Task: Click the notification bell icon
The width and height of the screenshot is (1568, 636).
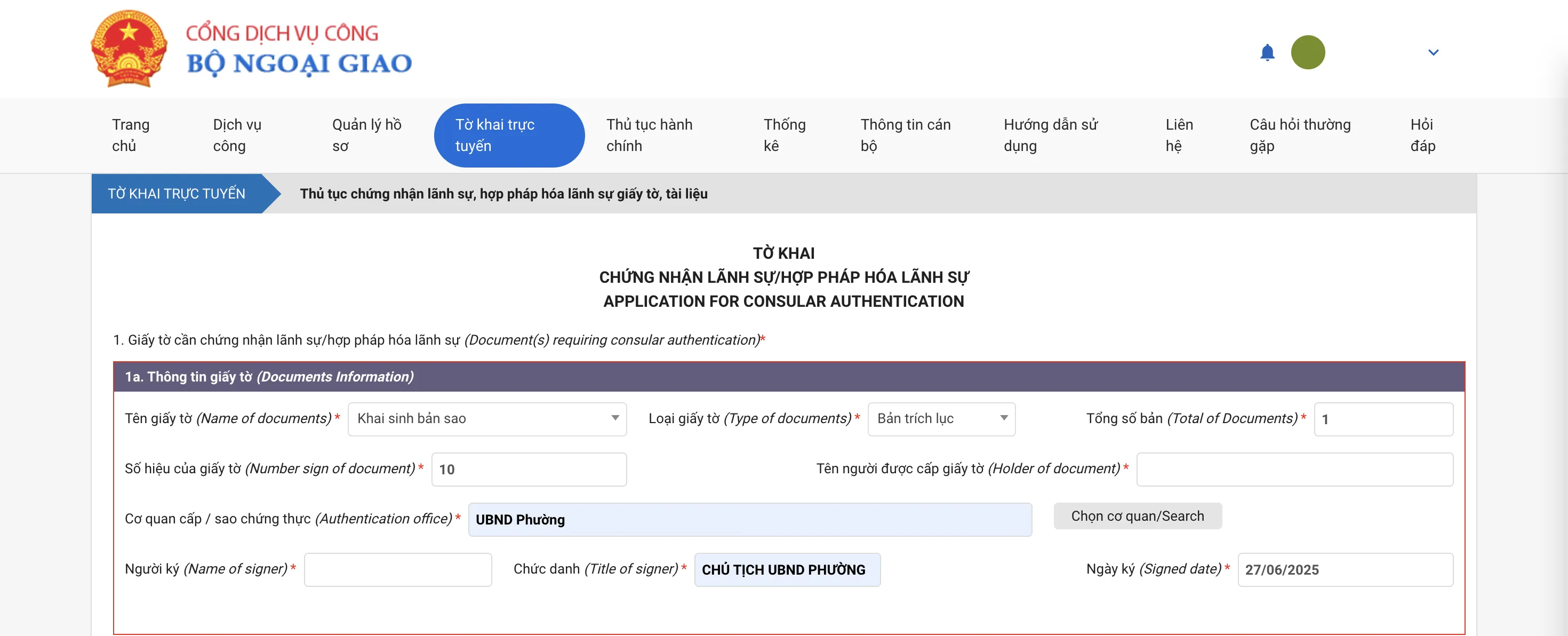Action: 1267,52
